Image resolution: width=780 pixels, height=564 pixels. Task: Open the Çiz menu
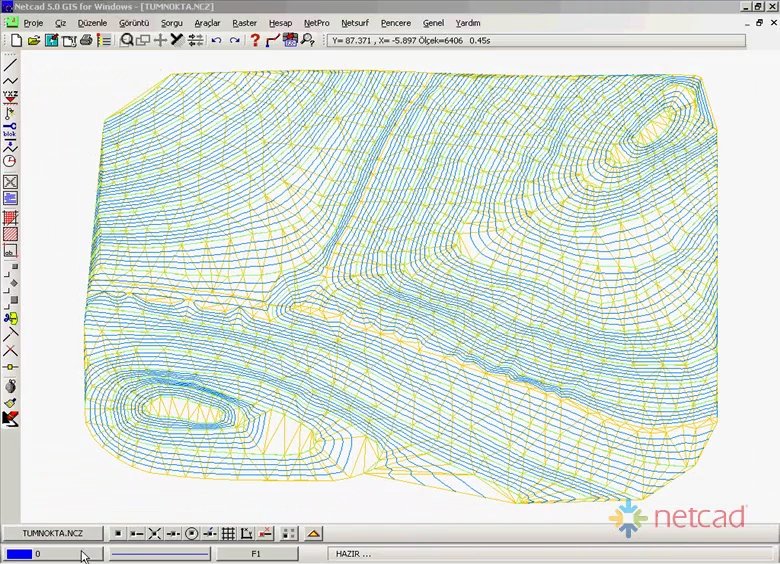coord(61,23)
